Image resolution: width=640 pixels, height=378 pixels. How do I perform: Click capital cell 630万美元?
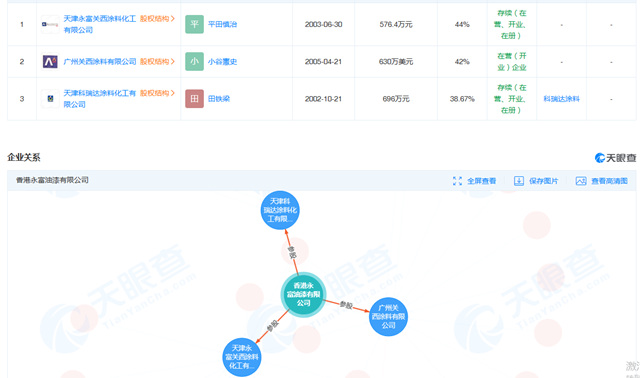pyautogui.click(x=396, y=62)
